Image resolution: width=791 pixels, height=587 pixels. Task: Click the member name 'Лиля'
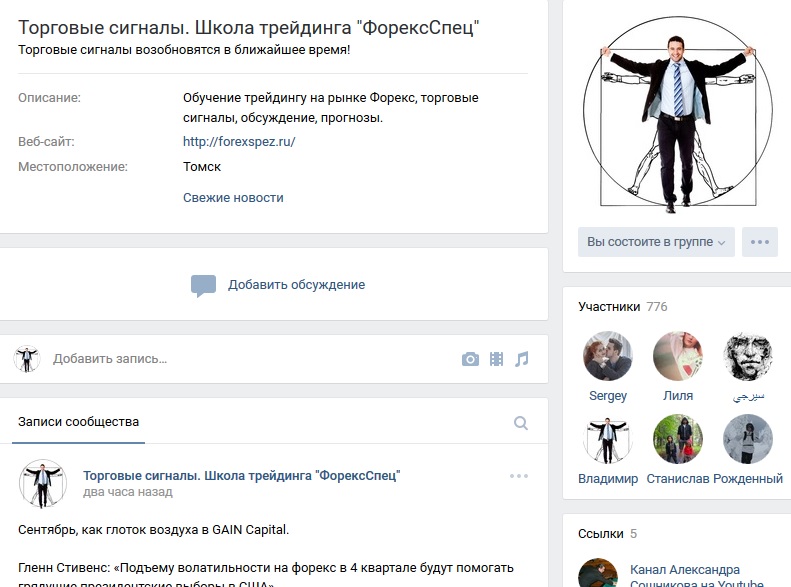[677, 396]
